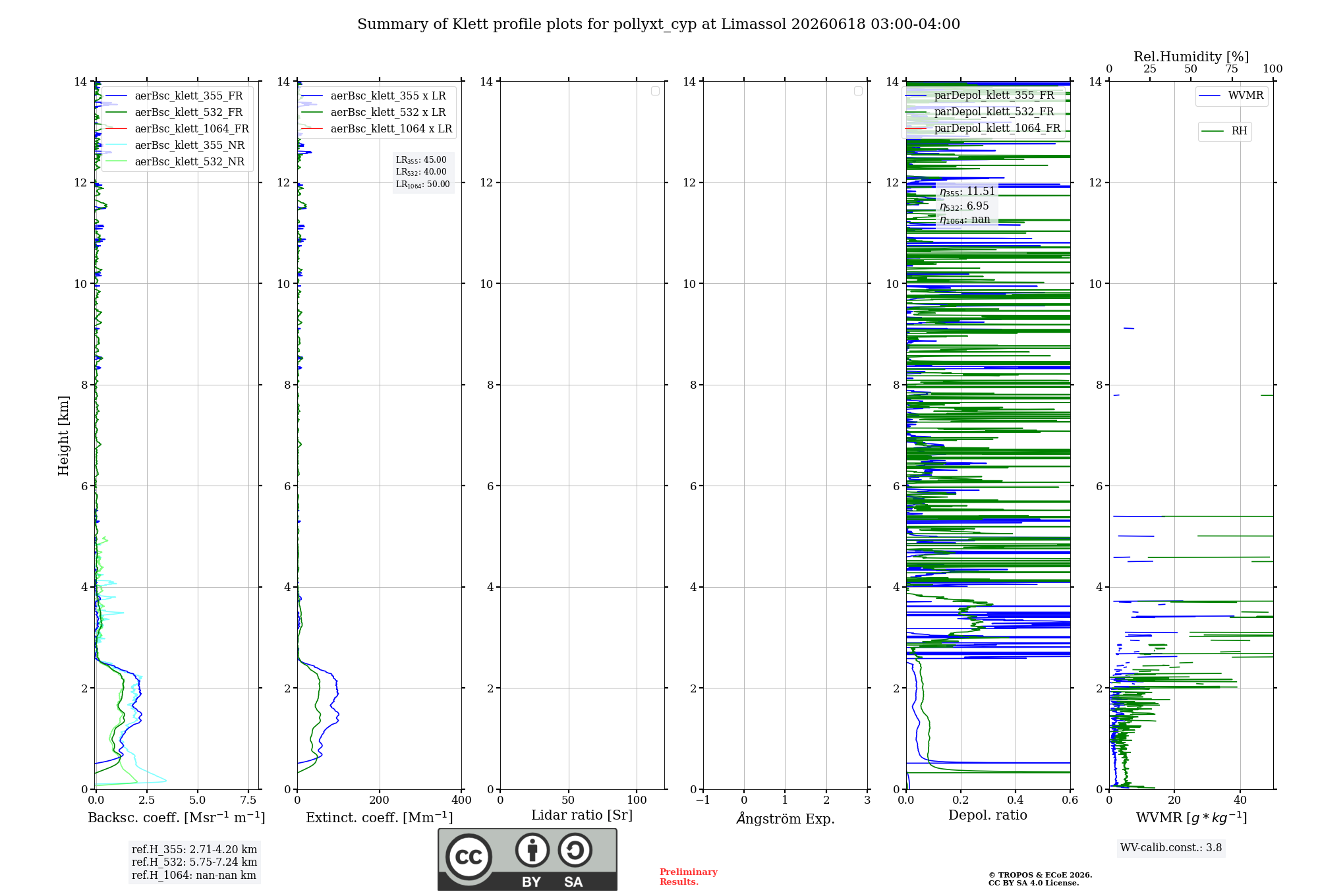Click the WV-calib.const.: 3.8 text
The image size is (1318, 896).
(1171, 848)
